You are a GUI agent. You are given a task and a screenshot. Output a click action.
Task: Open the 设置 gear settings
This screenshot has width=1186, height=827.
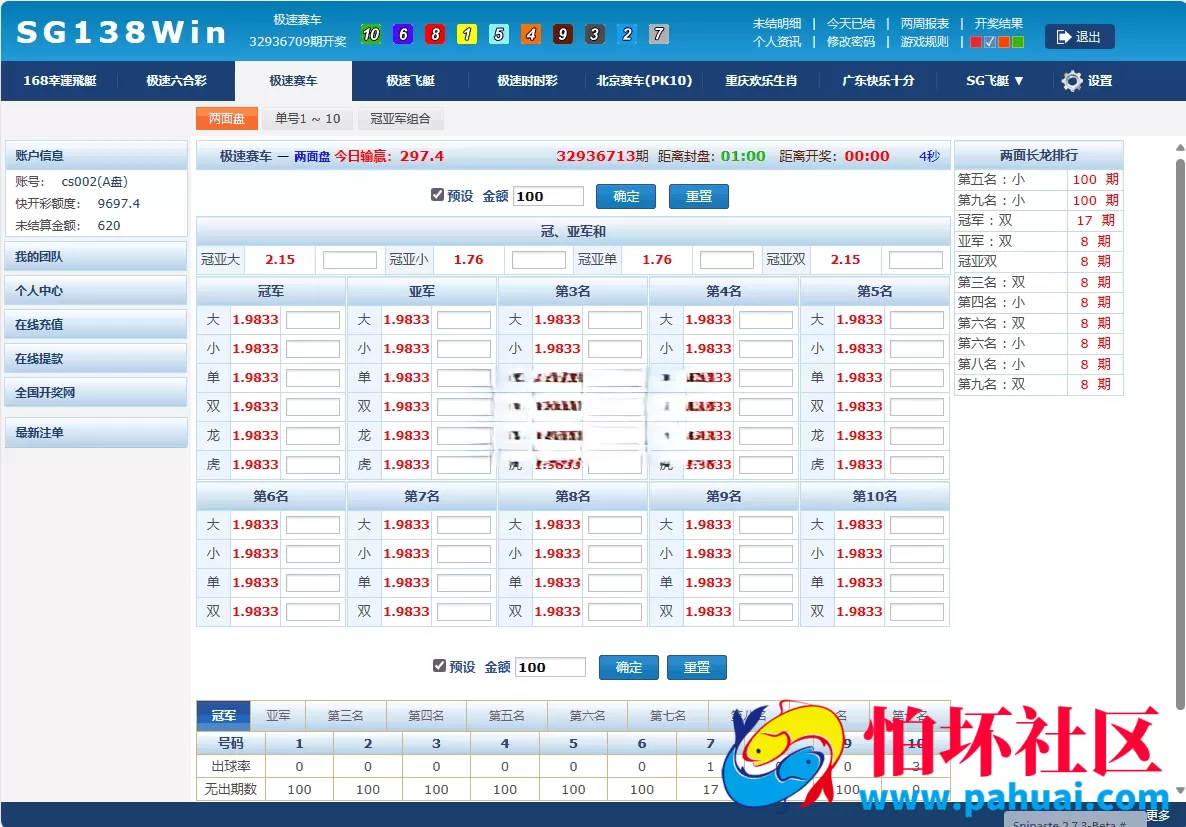[x=1087, y=81]
